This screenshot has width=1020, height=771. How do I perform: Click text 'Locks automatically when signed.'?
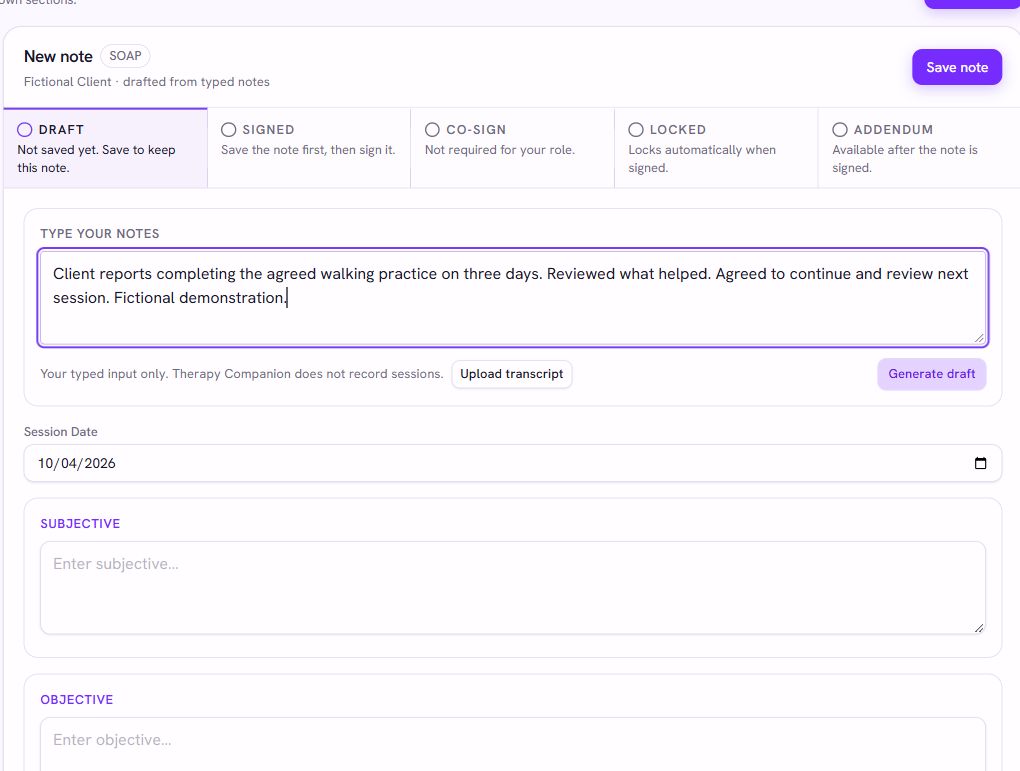pos(702,159)
